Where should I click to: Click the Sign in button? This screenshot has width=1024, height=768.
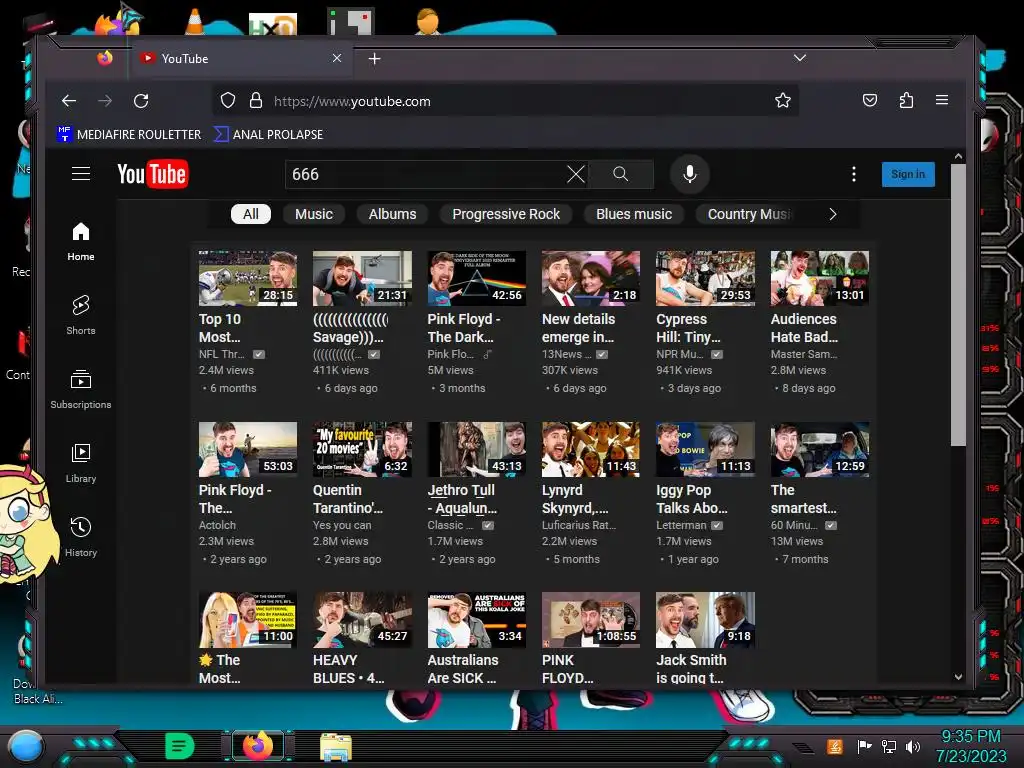pos(908,174)
